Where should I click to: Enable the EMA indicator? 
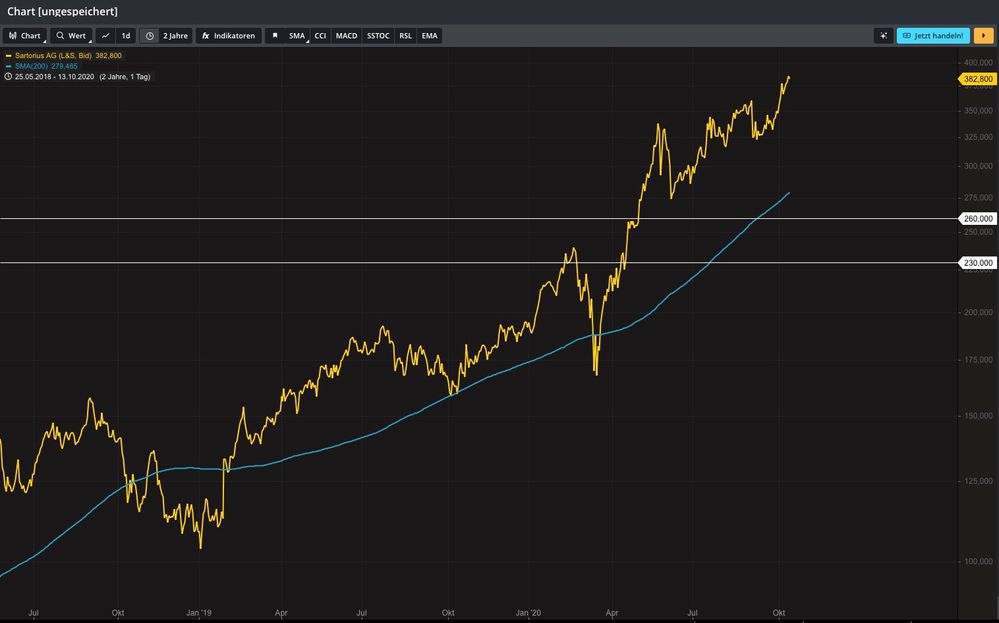[429, 36]
